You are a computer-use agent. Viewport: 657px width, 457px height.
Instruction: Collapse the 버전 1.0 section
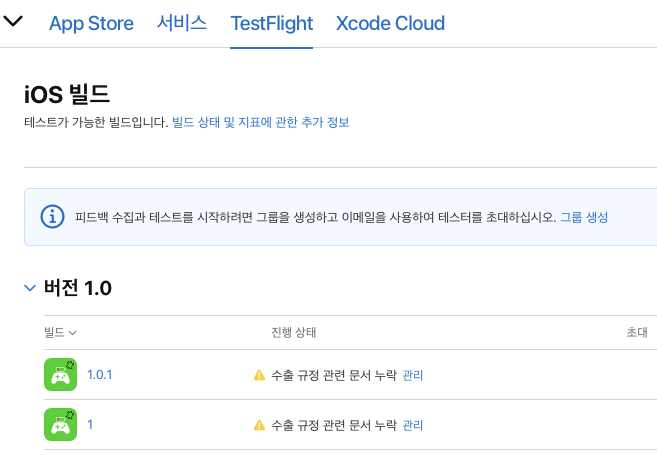tap(30, 288)
